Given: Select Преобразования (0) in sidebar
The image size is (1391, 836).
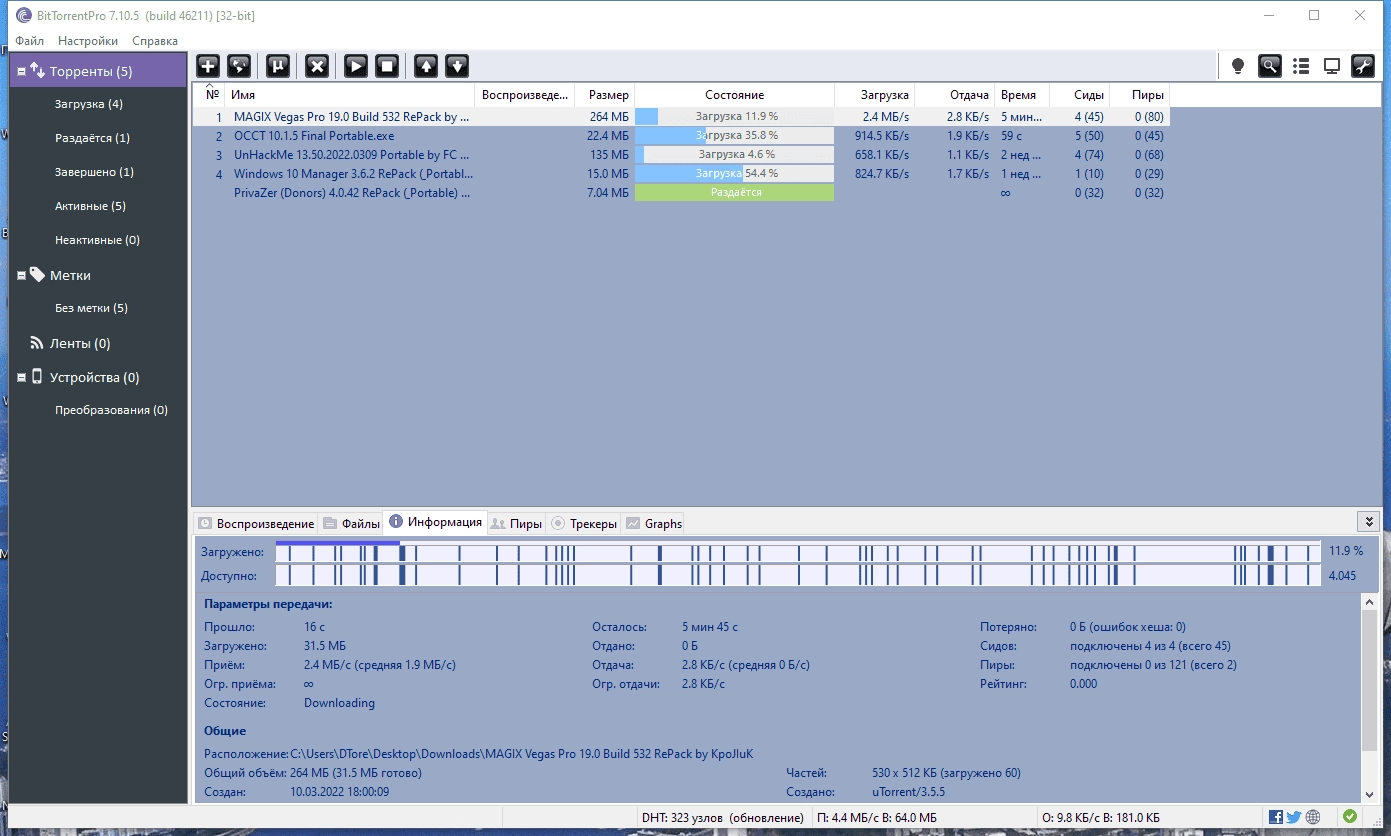Looking at the screenshot, I should click(111, 410).
